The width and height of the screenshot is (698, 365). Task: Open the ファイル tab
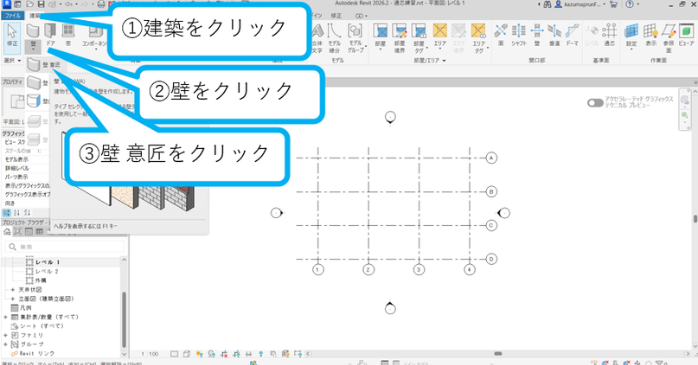point(12,16)
